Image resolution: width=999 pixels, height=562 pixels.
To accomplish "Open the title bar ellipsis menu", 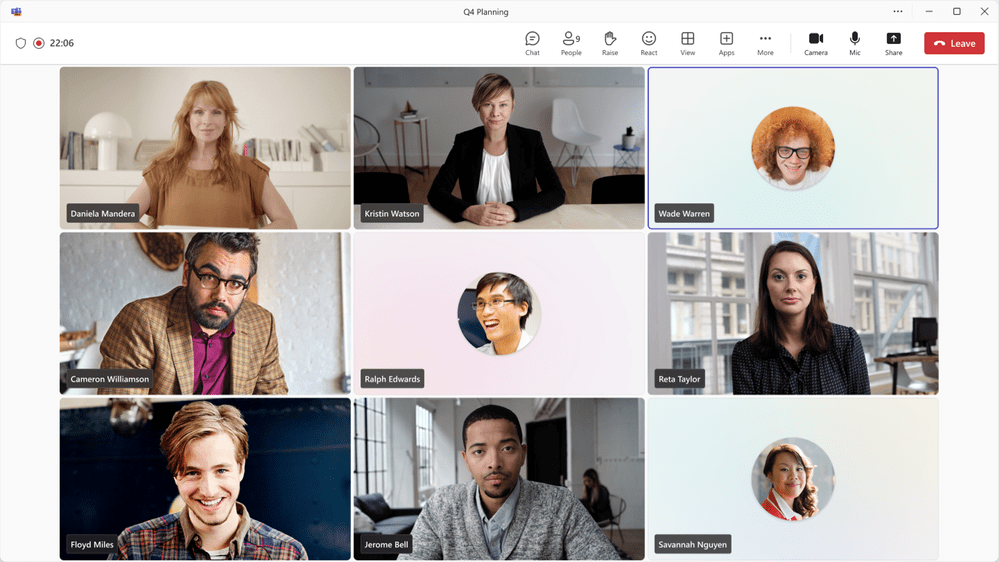I will pos(898,12).
